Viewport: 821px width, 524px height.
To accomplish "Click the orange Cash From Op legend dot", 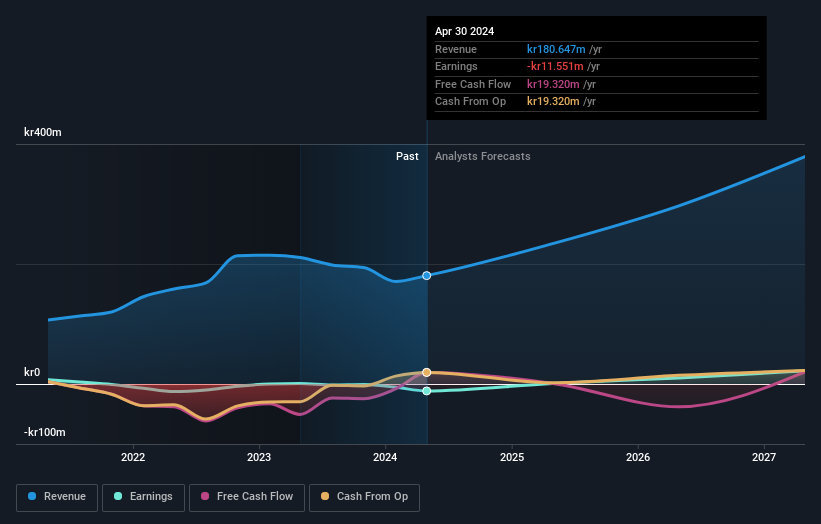I will (x=325, y=496).
